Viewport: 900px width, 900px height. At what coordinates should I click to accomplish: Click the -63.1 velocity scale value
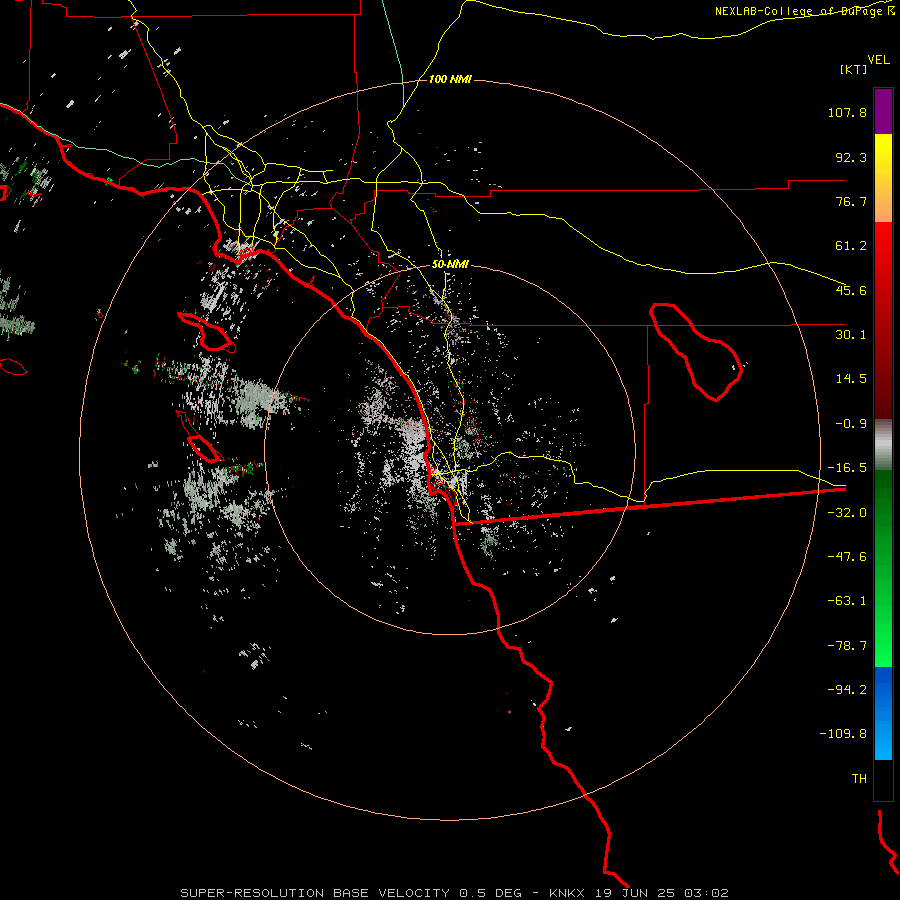click(x=847, y=601)
